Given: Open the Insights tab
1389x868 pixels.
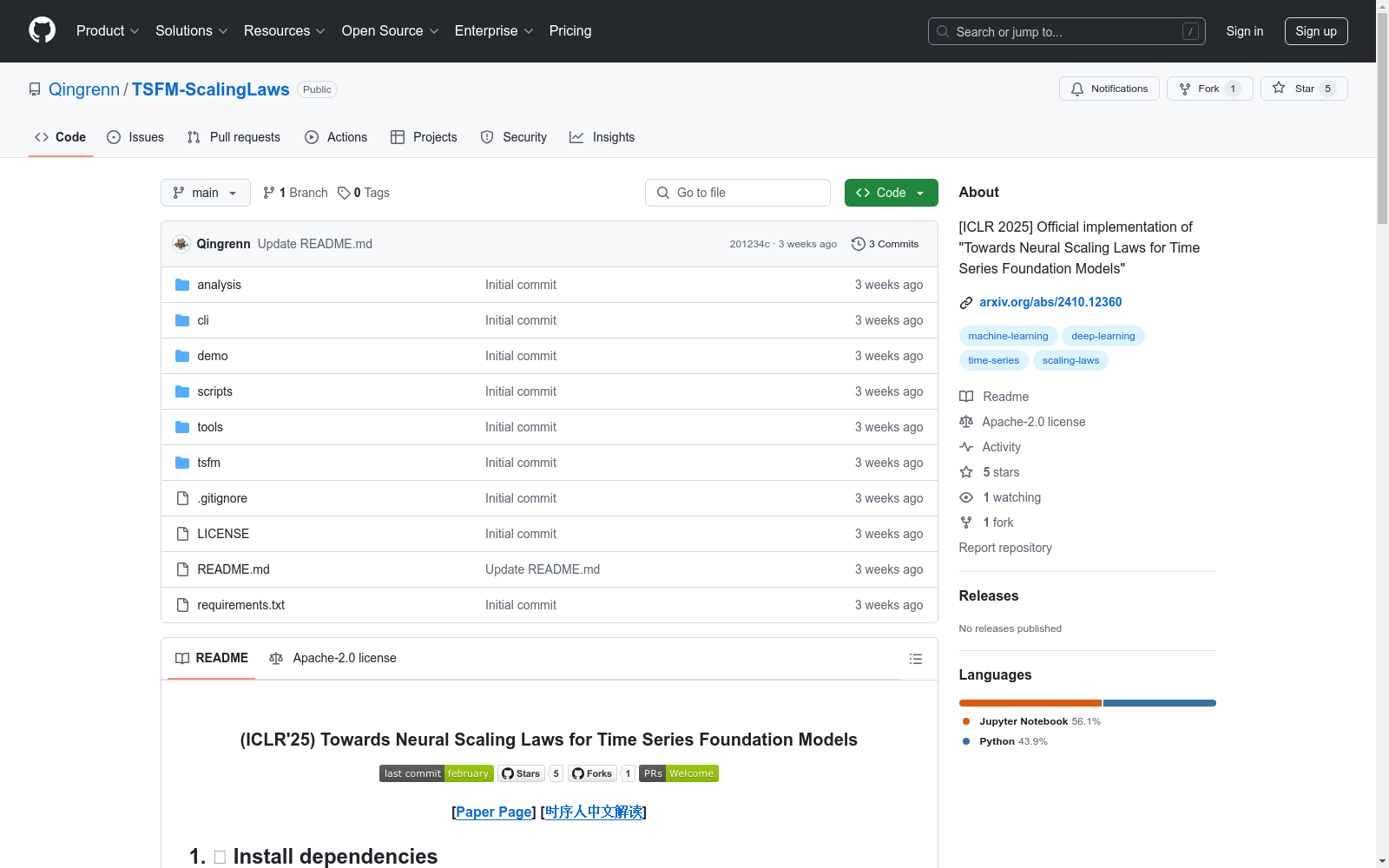Looking at the screenshot, I should click(602, 137).
